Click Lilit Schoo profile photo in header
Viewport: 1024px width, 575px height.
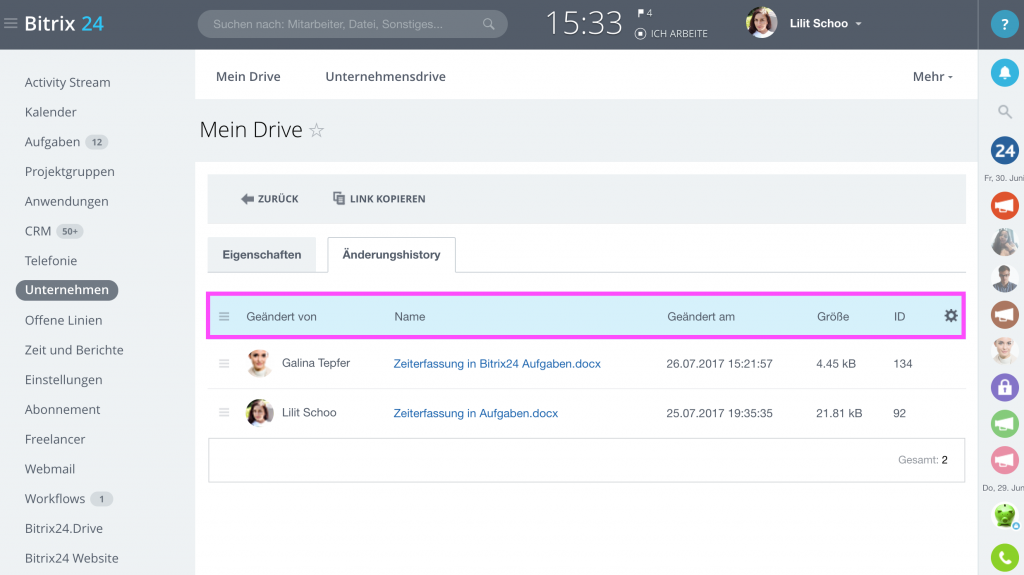click(x=761, y=23)
